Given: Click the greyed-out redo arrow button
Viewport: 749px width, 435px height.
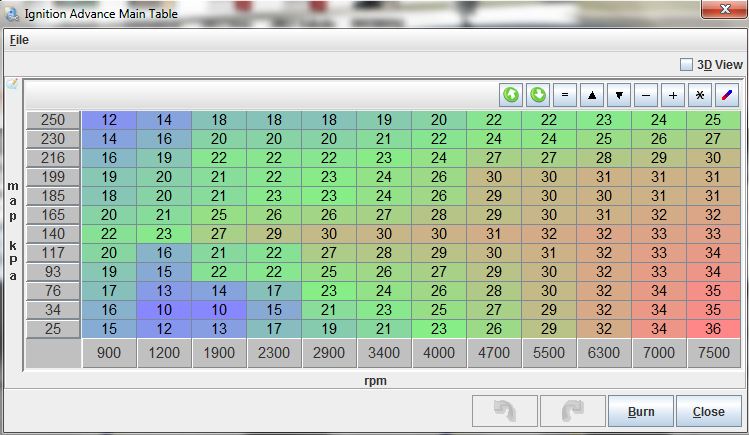Looking at the screenshot, I should (x=572, y=411).
